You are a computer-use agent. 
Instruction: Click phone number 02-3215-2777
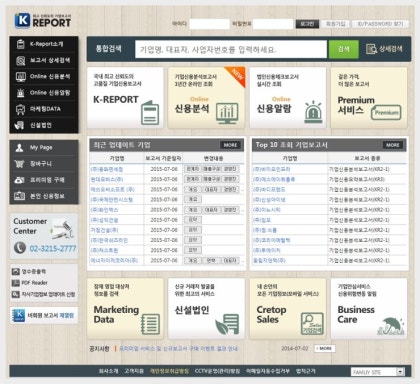[x=53, y=249]
